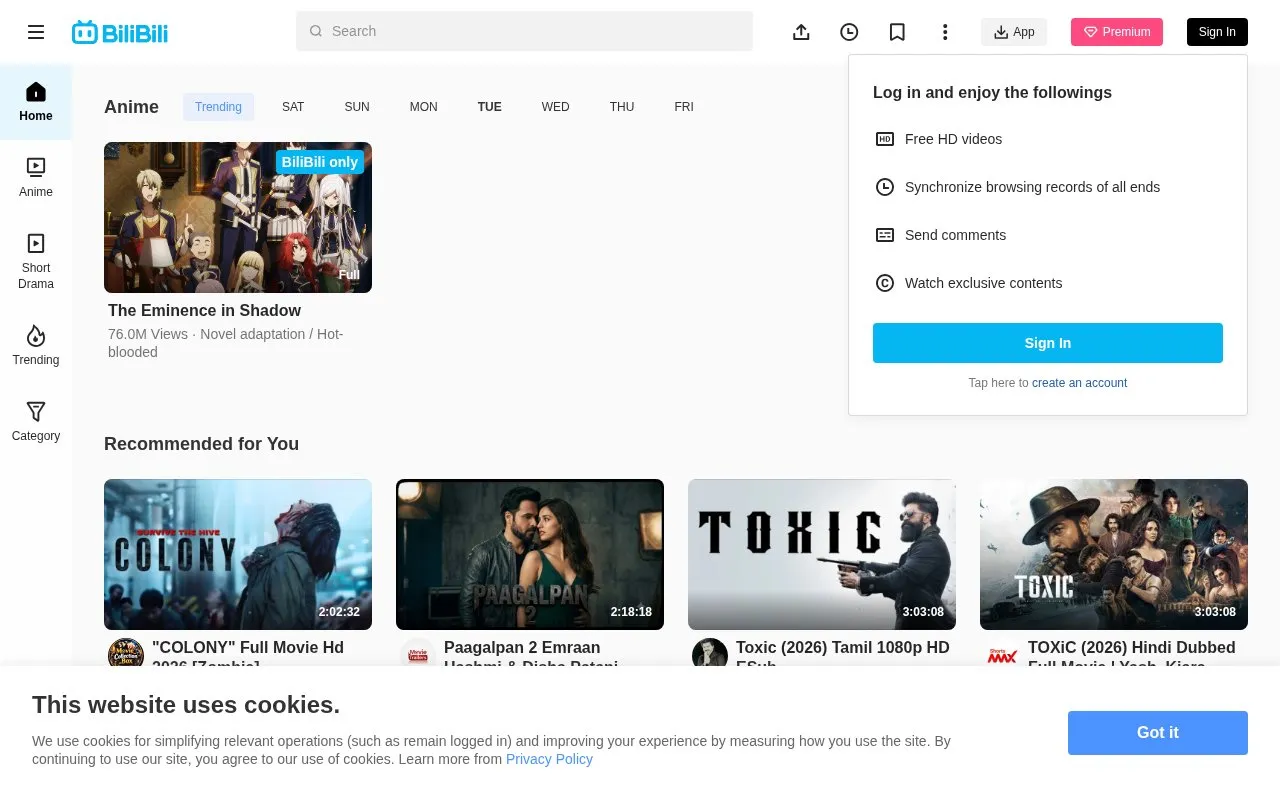
Task: Open the three-dot more options menu
Action: [x=945, y=32]
